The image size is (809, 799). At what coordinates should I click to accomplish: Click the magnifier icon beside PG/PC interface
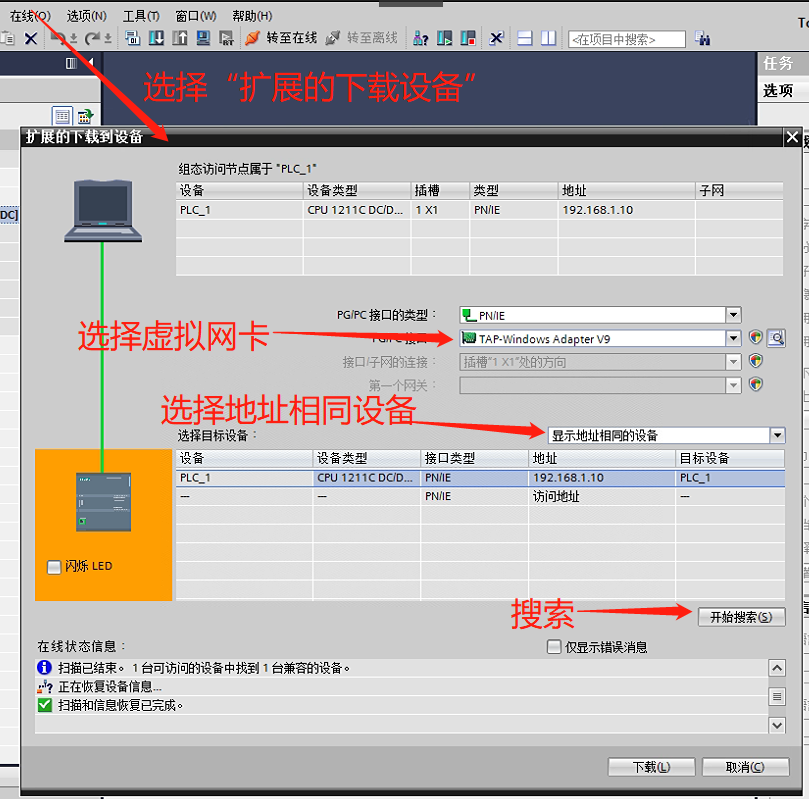(x=776, y=339)
